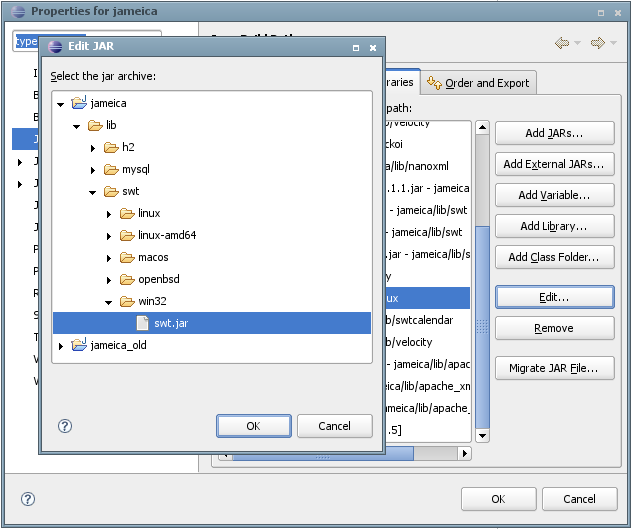Select the openbsd folder label
Image resolution: width=632 pixels, height=529 pixels.
click(x=159, y=279)
